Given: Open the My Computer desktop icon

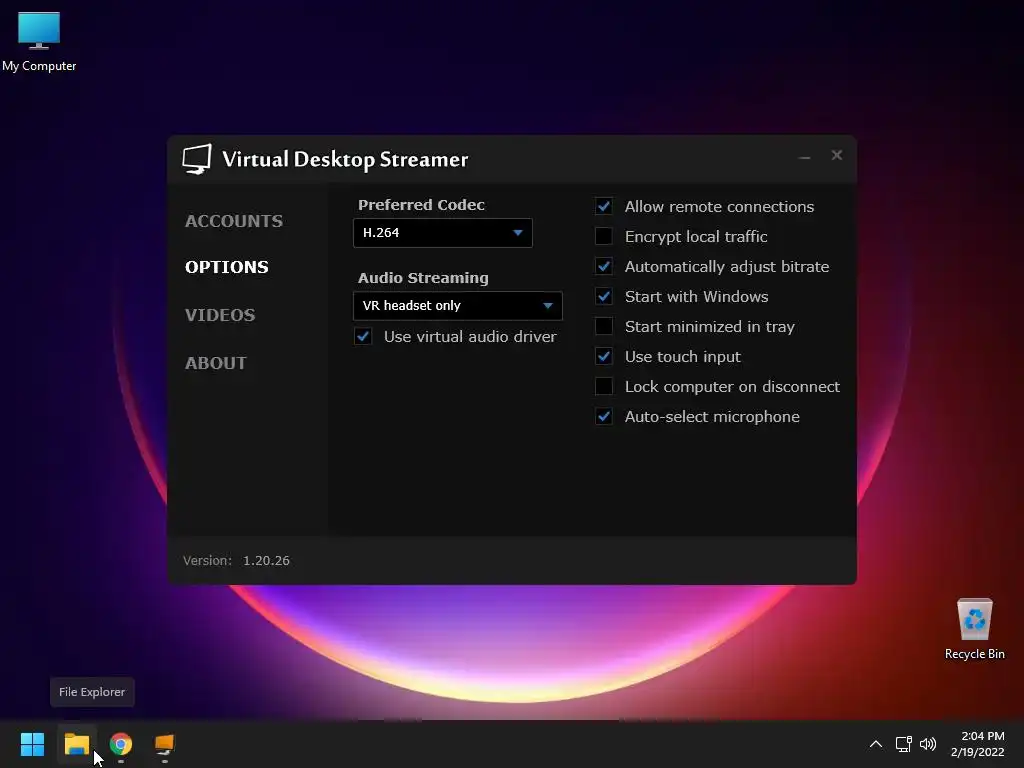Looking at the screenshot, I should 39,41.
